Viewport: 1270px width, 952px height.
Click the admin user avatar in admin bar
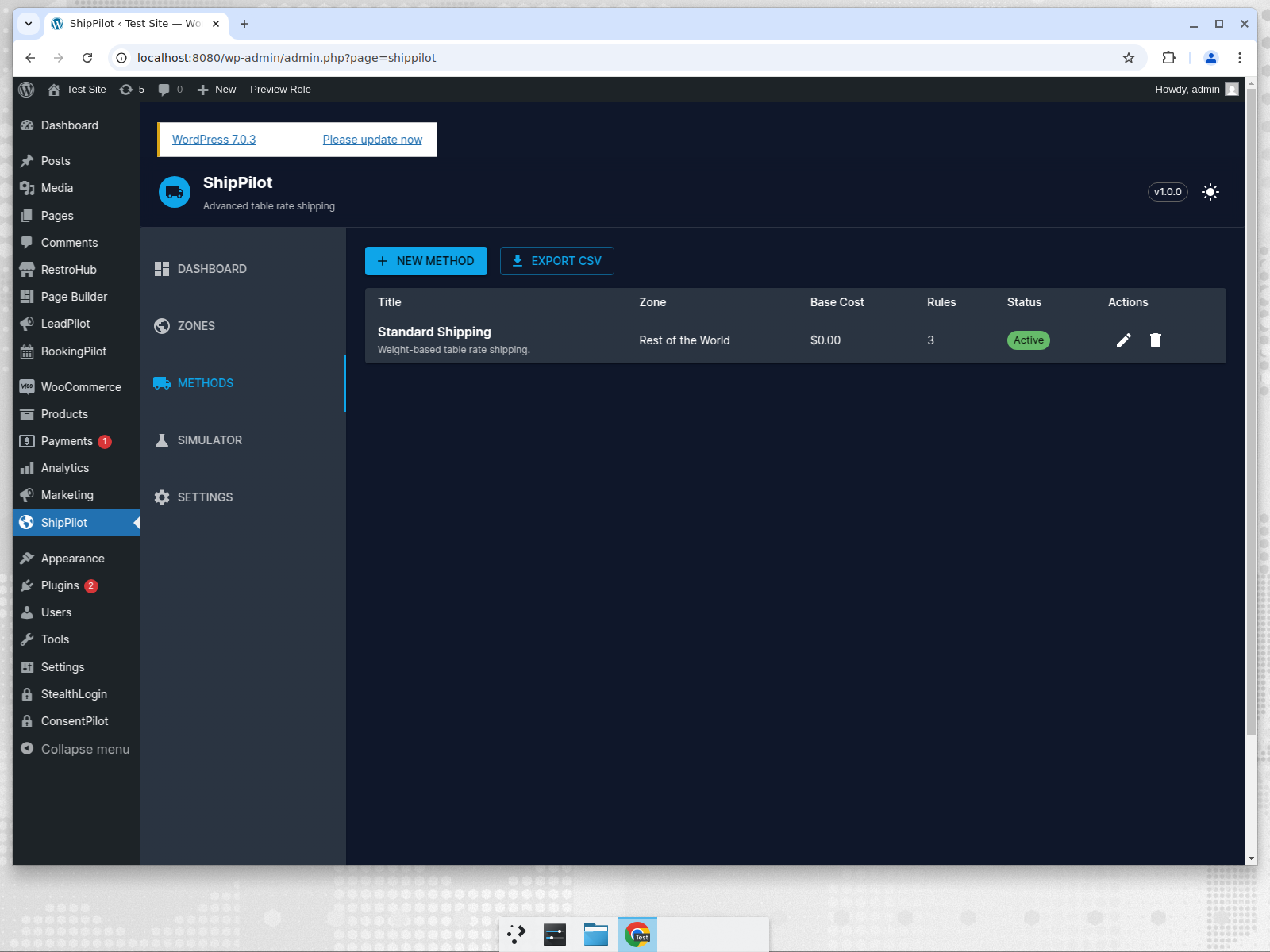[1232, 90]
